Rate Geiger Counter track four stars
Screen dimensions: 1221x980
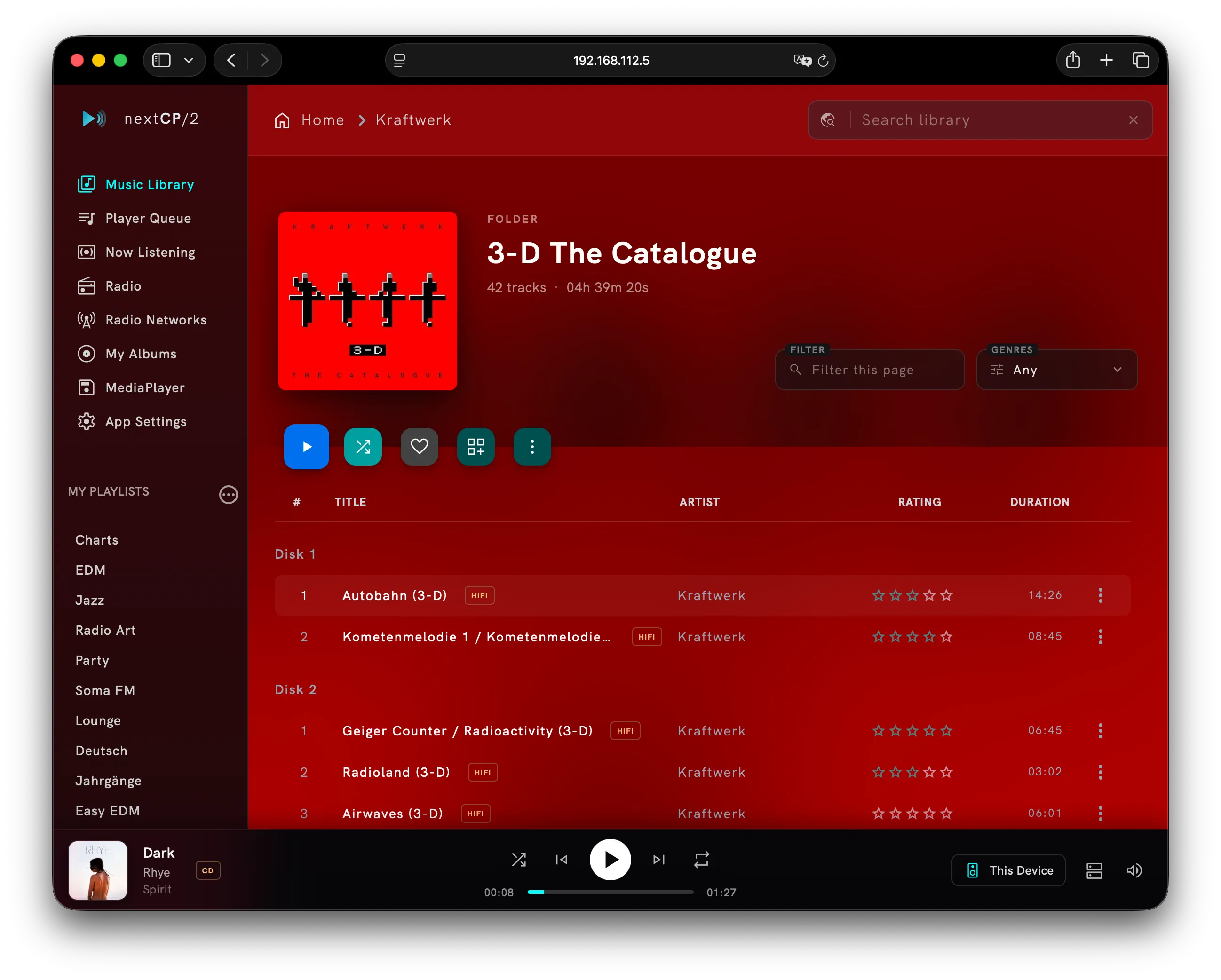tap(929, 730)
